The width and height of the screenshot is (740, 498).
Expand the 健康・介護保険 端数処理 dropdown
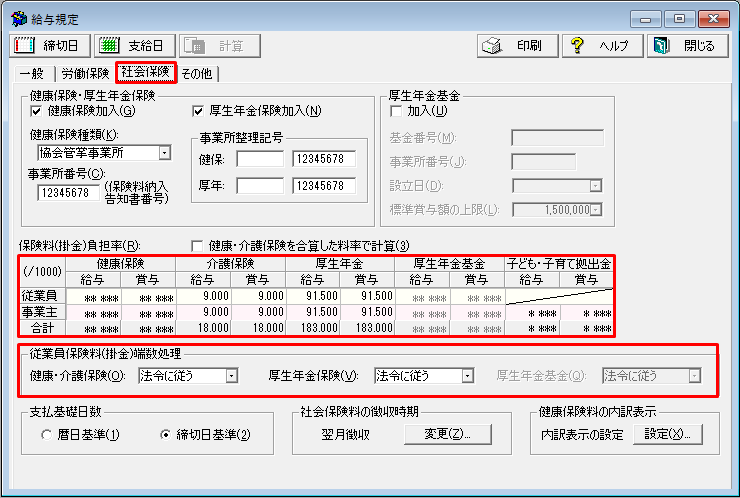point(231,376)
